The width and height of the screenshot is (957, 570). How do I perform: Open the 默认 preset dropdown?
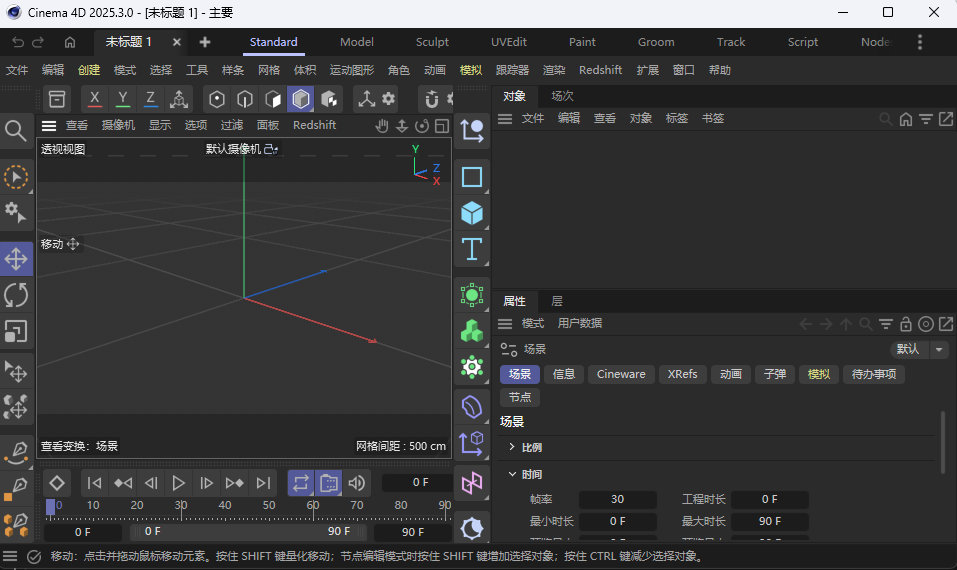pos(919,349)
